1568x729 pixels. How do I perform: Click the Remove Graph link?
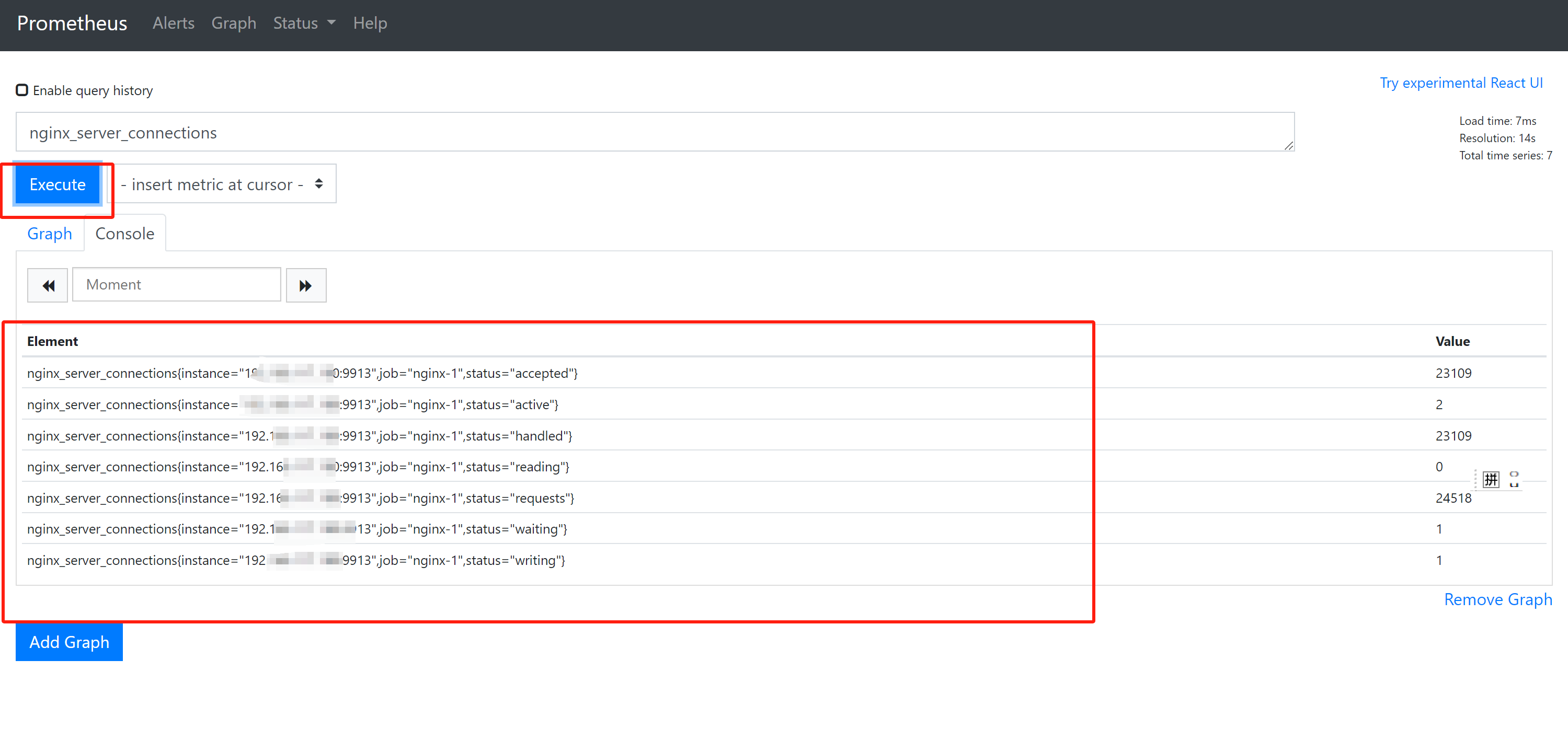[1497, 599]
